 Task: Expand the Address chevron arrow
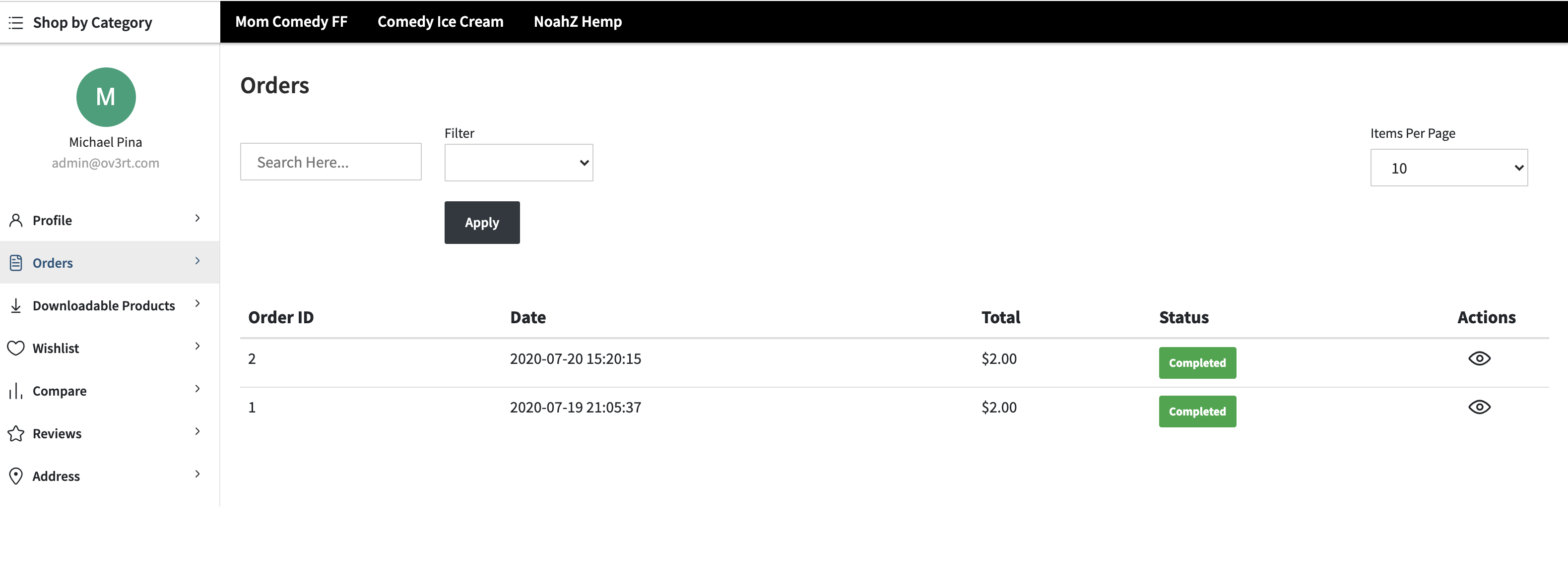[197, 473]
